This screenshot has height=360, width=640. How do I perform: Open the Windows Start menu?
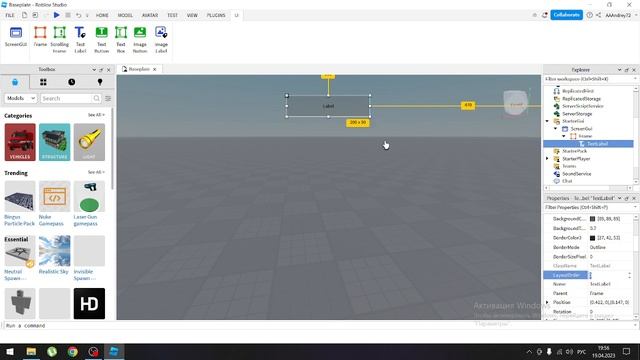pos(10,351)
